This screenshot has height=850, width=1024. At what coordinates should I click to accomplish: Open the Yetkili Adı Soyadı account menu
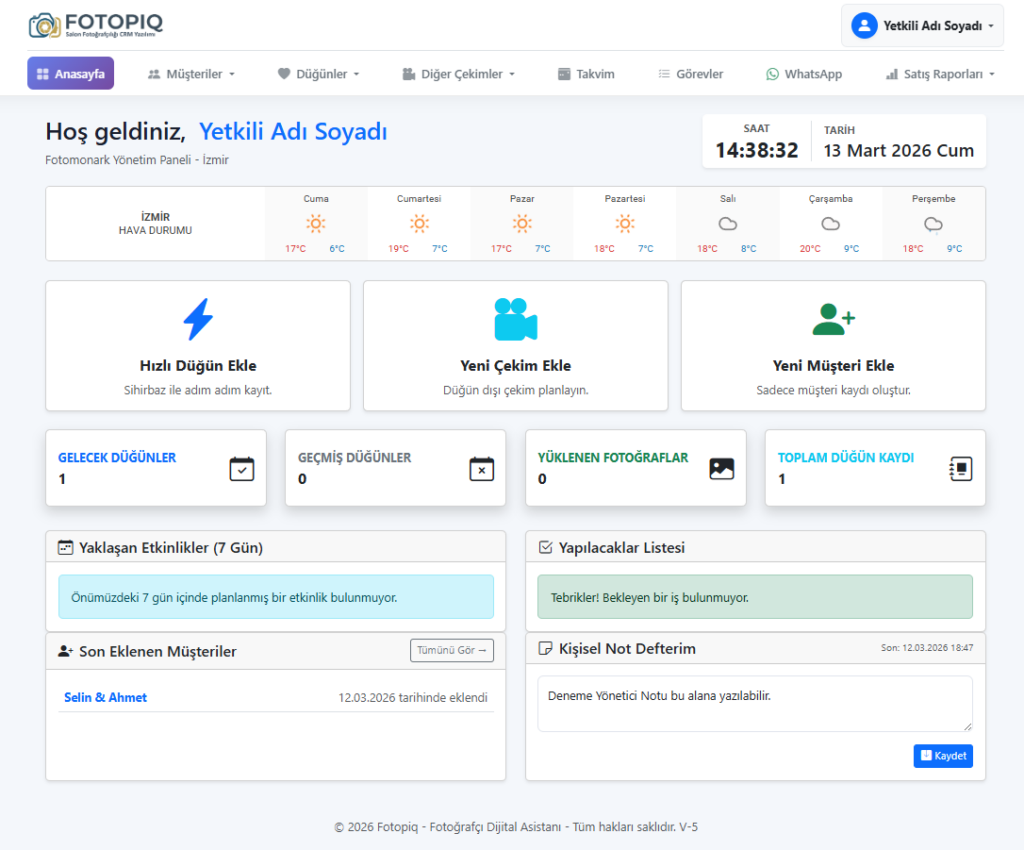coord(923,26)
